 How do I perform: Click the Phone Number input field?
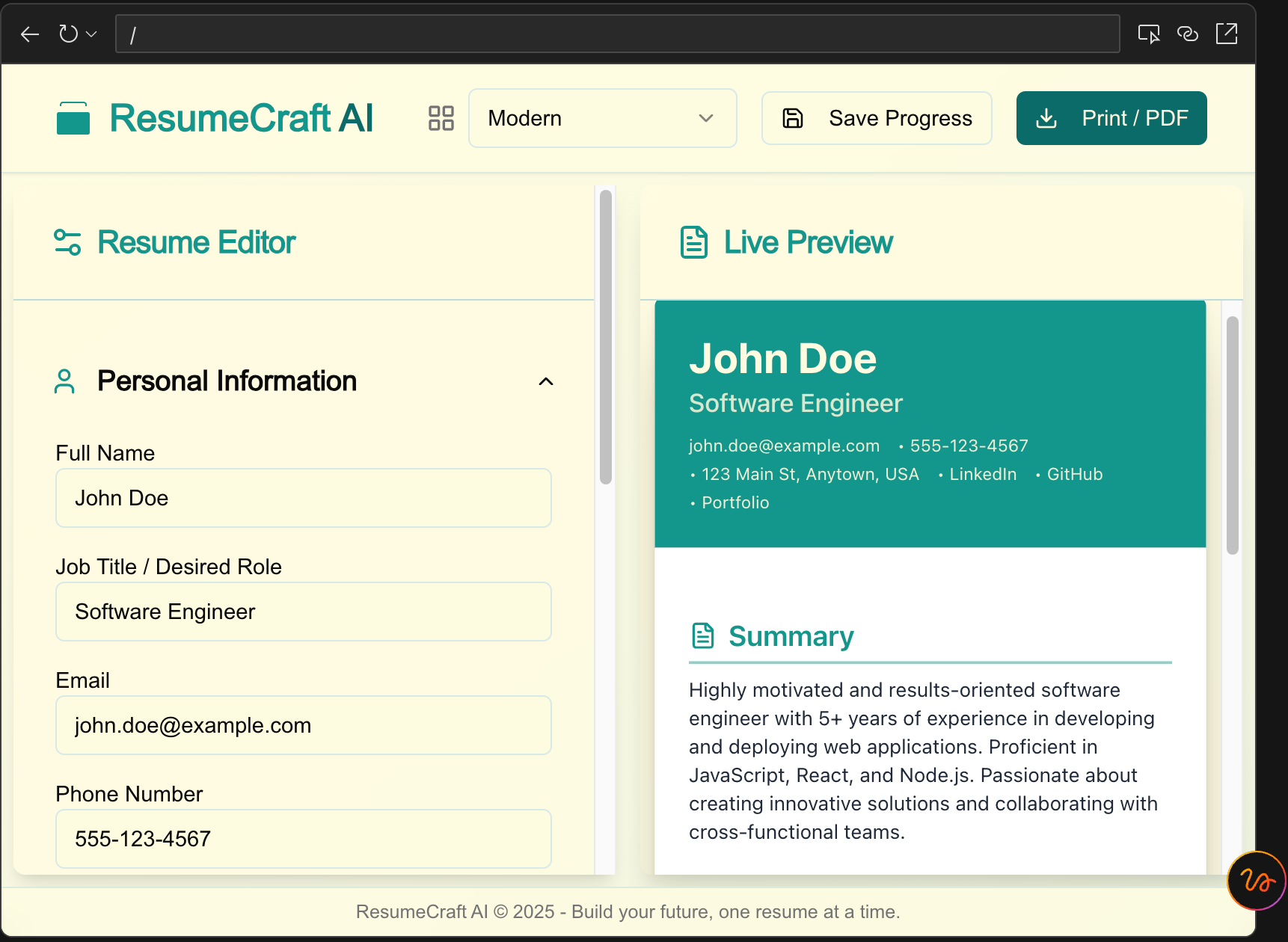[x=304, y=839]
